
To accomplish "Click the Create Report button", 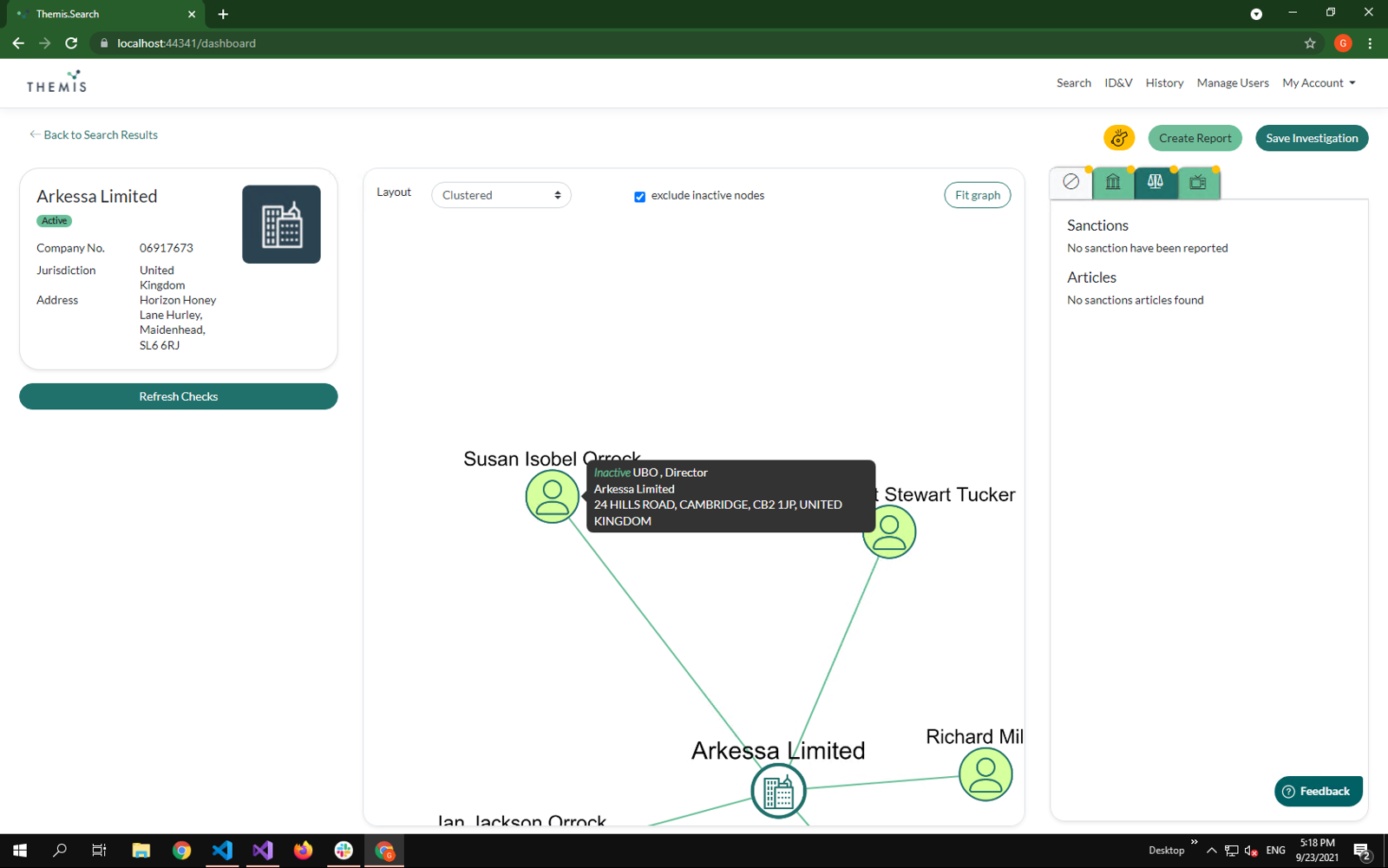I will [1195, 138].
